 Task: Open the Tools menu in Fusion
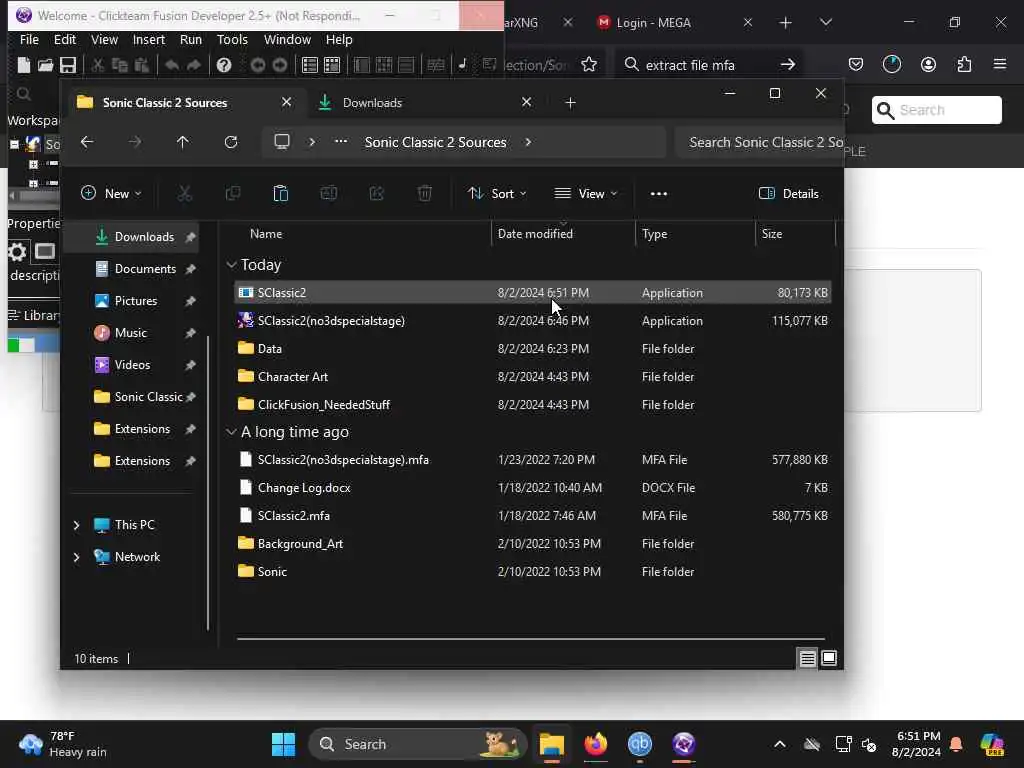point(232,39)
